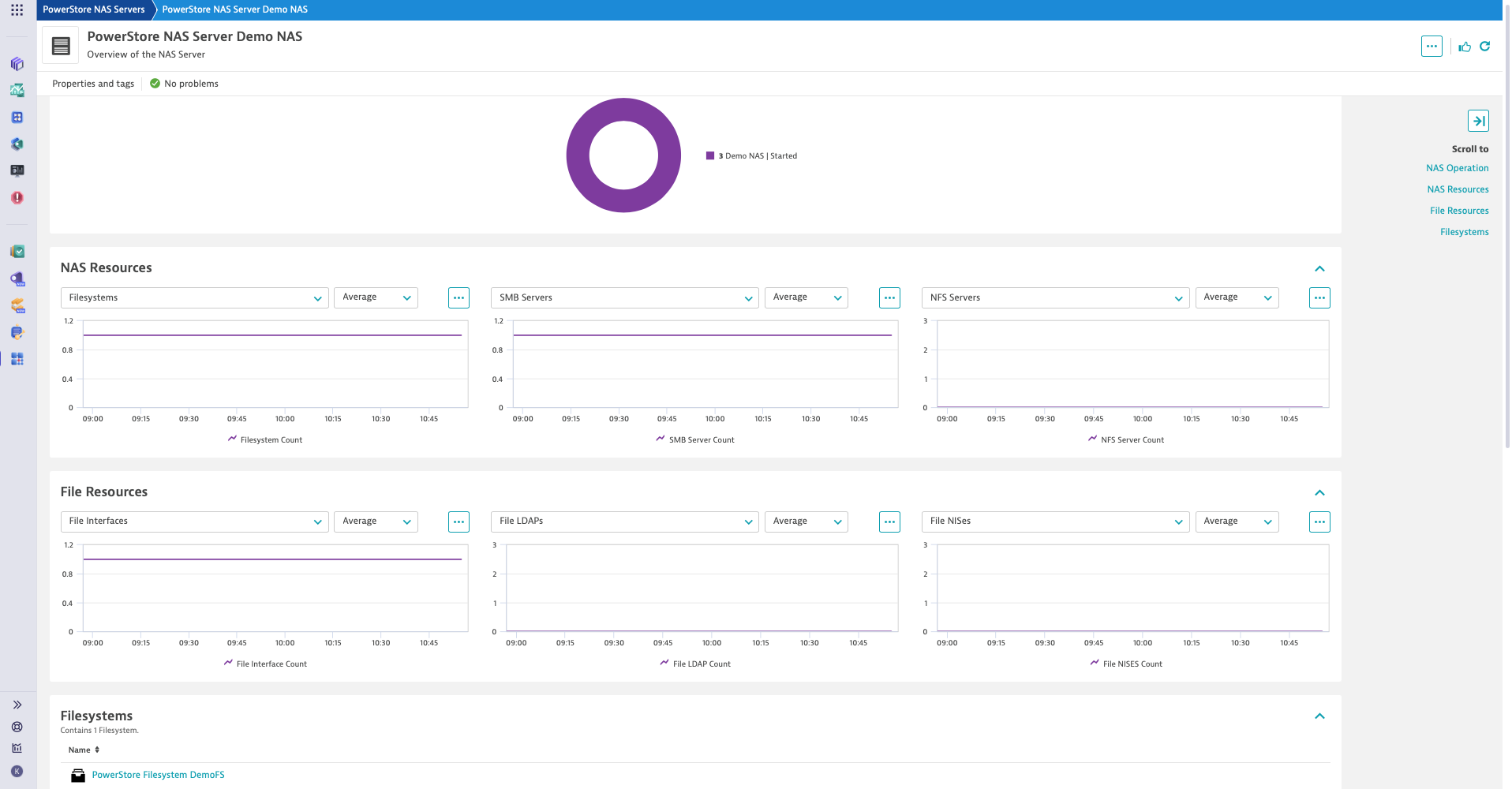Open the File Interfaces chart ellipsis menu
1512x789 pixels.
(x=458, y=522)
